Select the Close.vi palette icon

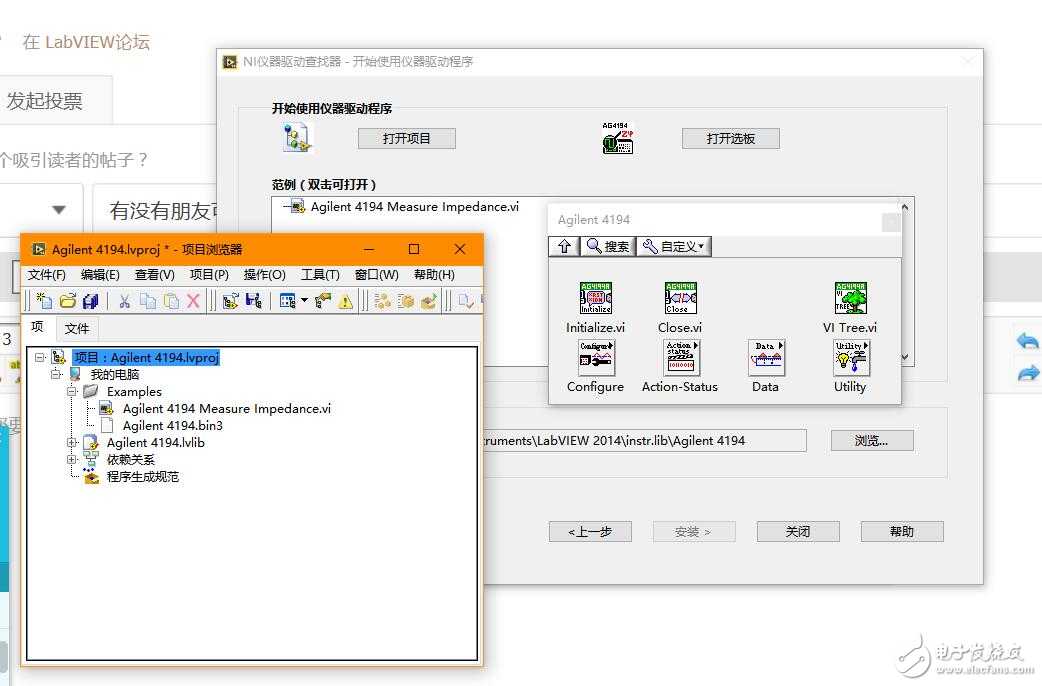(680, 298)
